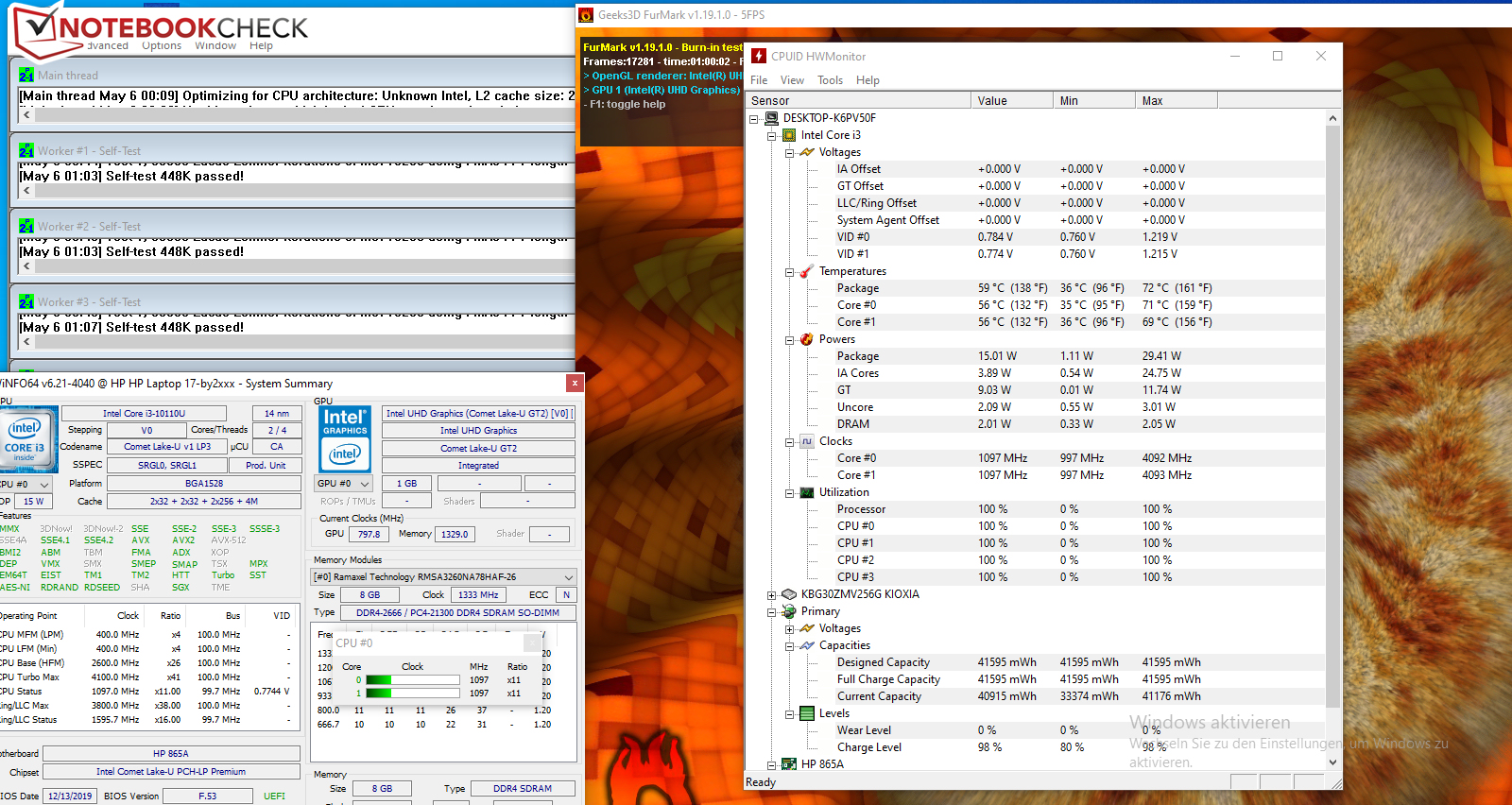Click the HWMonitor vertical scrollbar up arrow
Image resolution: width=1512 pixels, height=805 pixels.
[1333, 119]
